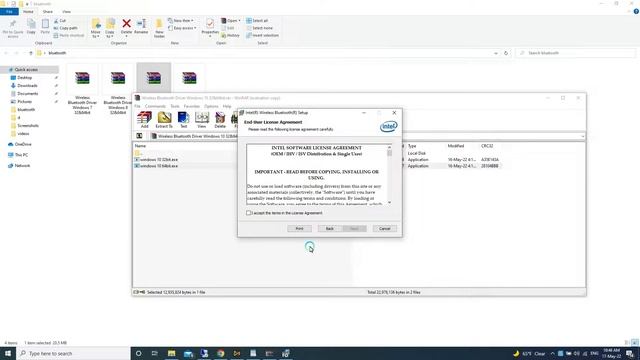Screen dimensions: 640x360
Task: Click Select all in Explorer ribbon
Action: coord(257,20)
